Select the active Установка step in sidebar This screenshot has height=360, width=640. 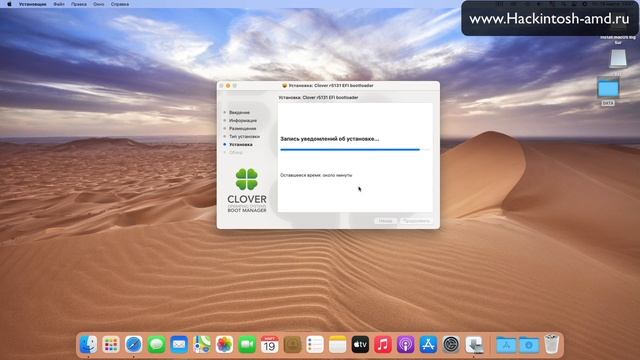tap(240, 144)
